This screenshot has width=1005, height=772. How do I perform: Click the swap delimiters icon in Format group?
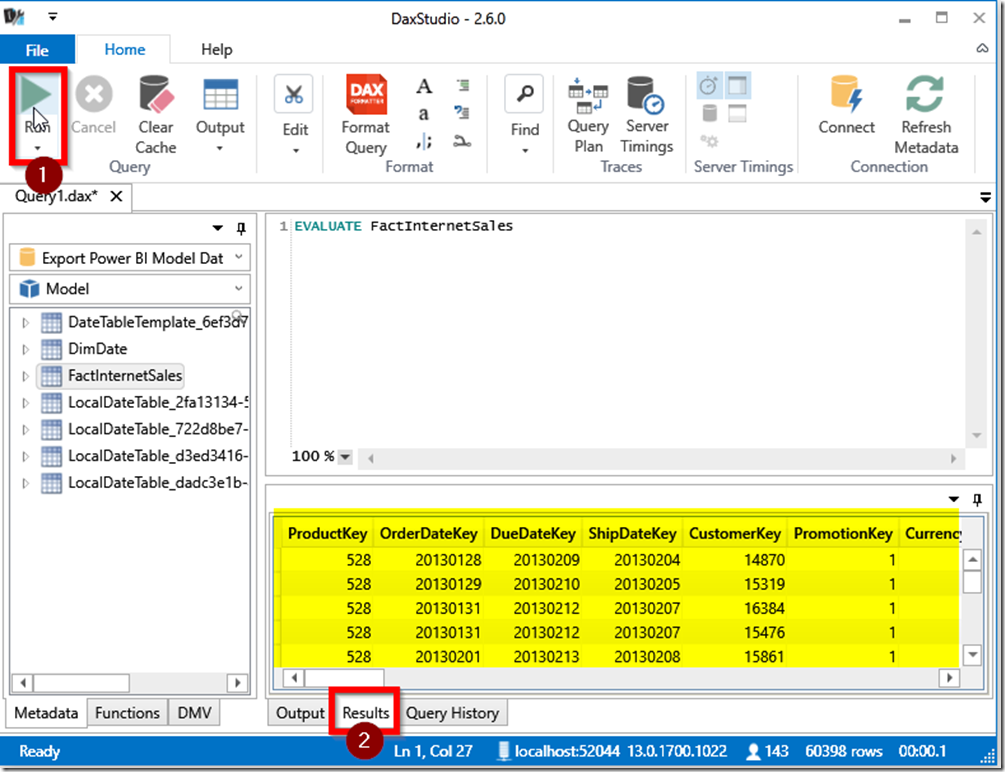[x=424, y=142]
